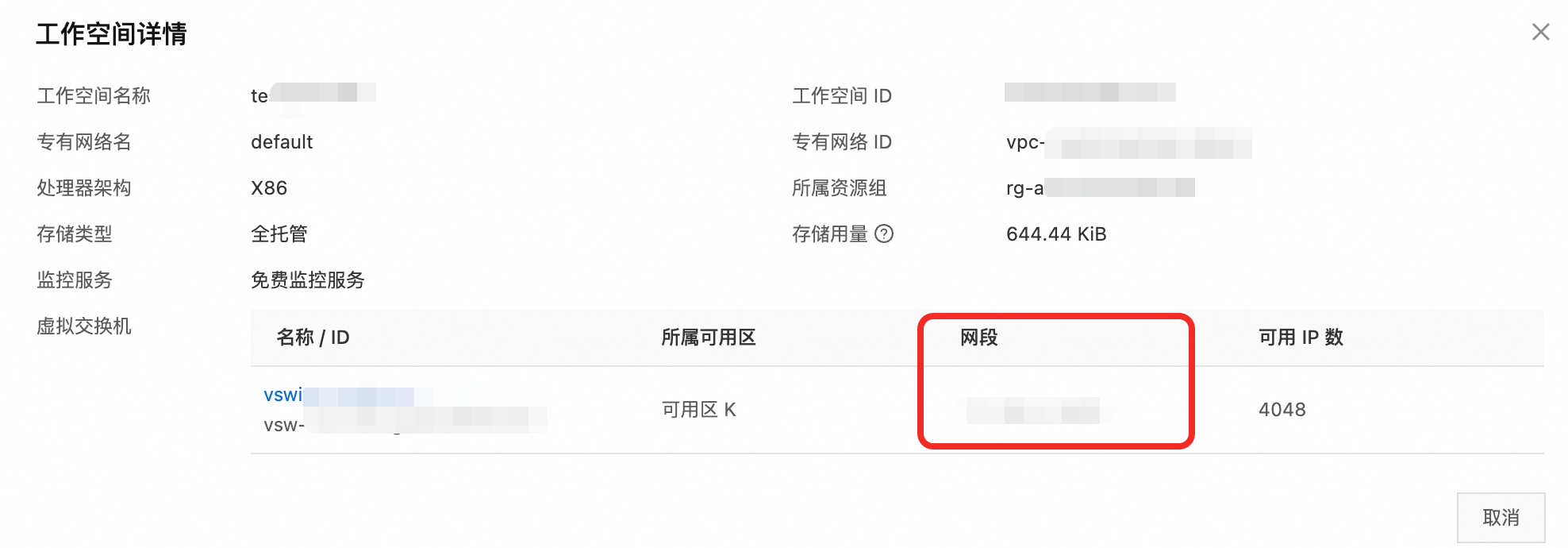Click the 取消 cancel button
This screenshot has width=1568, height=548.
pyautogui.click(x=1500, y=518)
